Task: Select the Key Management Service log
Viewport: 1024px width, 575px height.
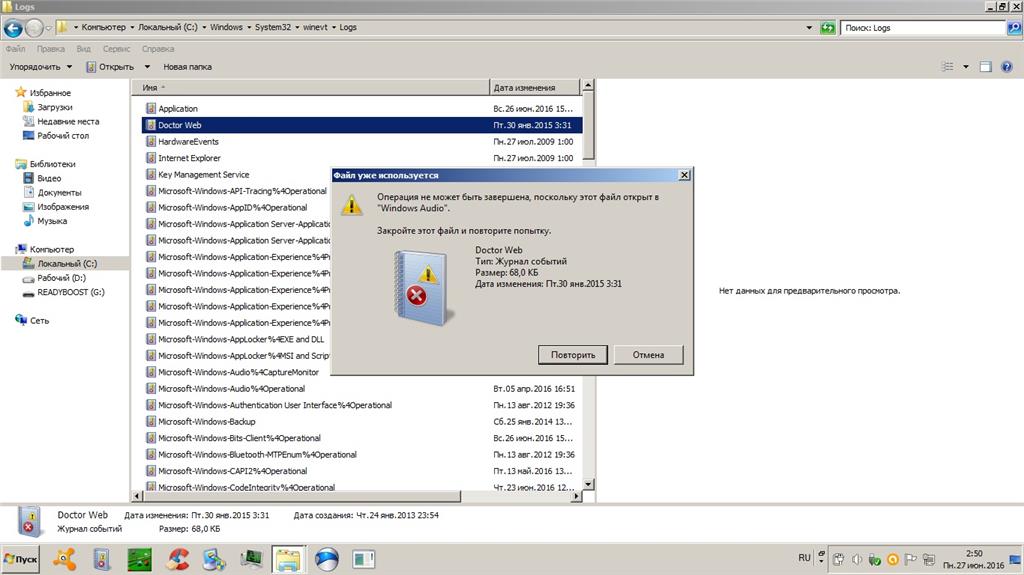Action: [x=203, y=174]
